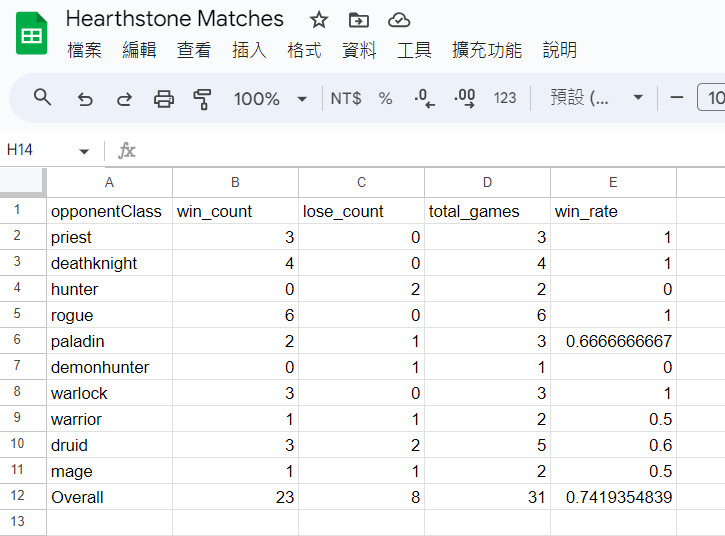Viewport: 725px width, 536px height.
Task: Click the lose_count header cell
Action: click(x=362, y=211)
